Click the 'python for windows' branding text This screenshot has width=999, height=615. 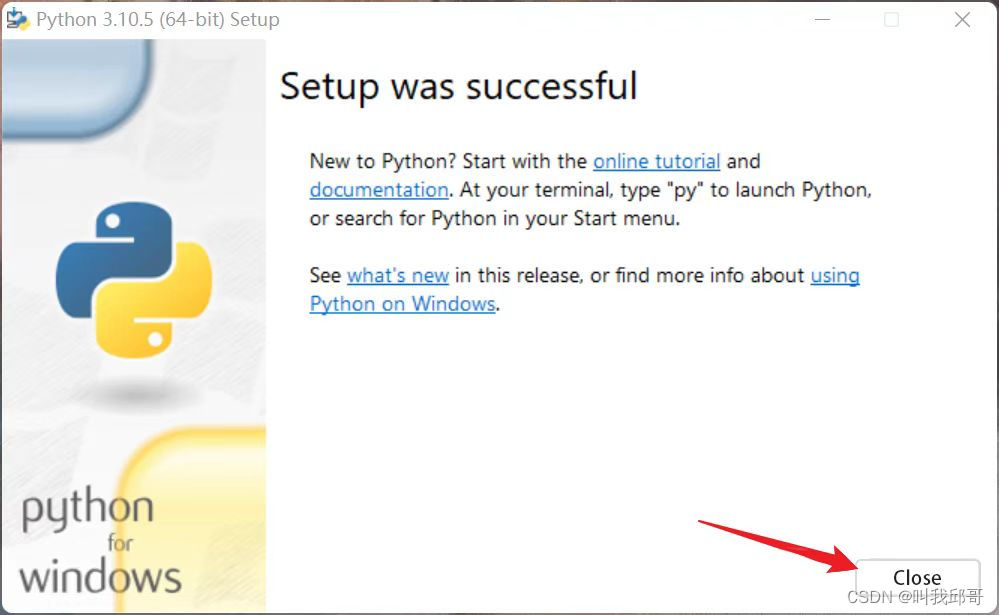click(x=100, y=545)
